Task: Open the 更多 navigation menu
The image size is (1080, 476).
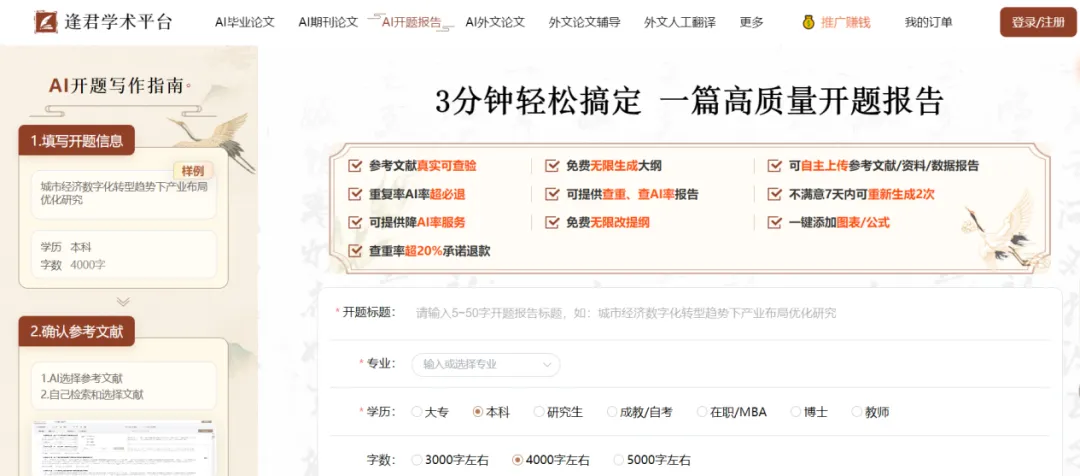Action: [x=751, y=22]
